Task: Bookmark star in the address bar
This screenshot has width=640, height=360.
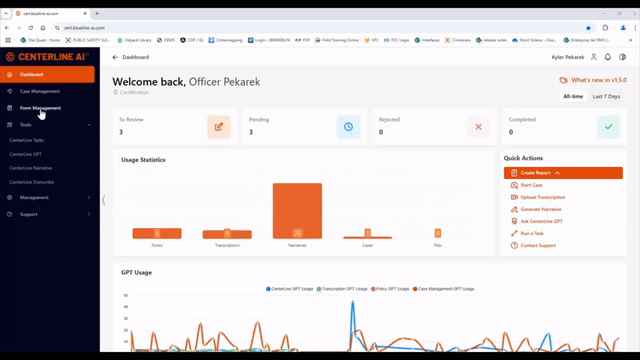Action: point(588,28)
